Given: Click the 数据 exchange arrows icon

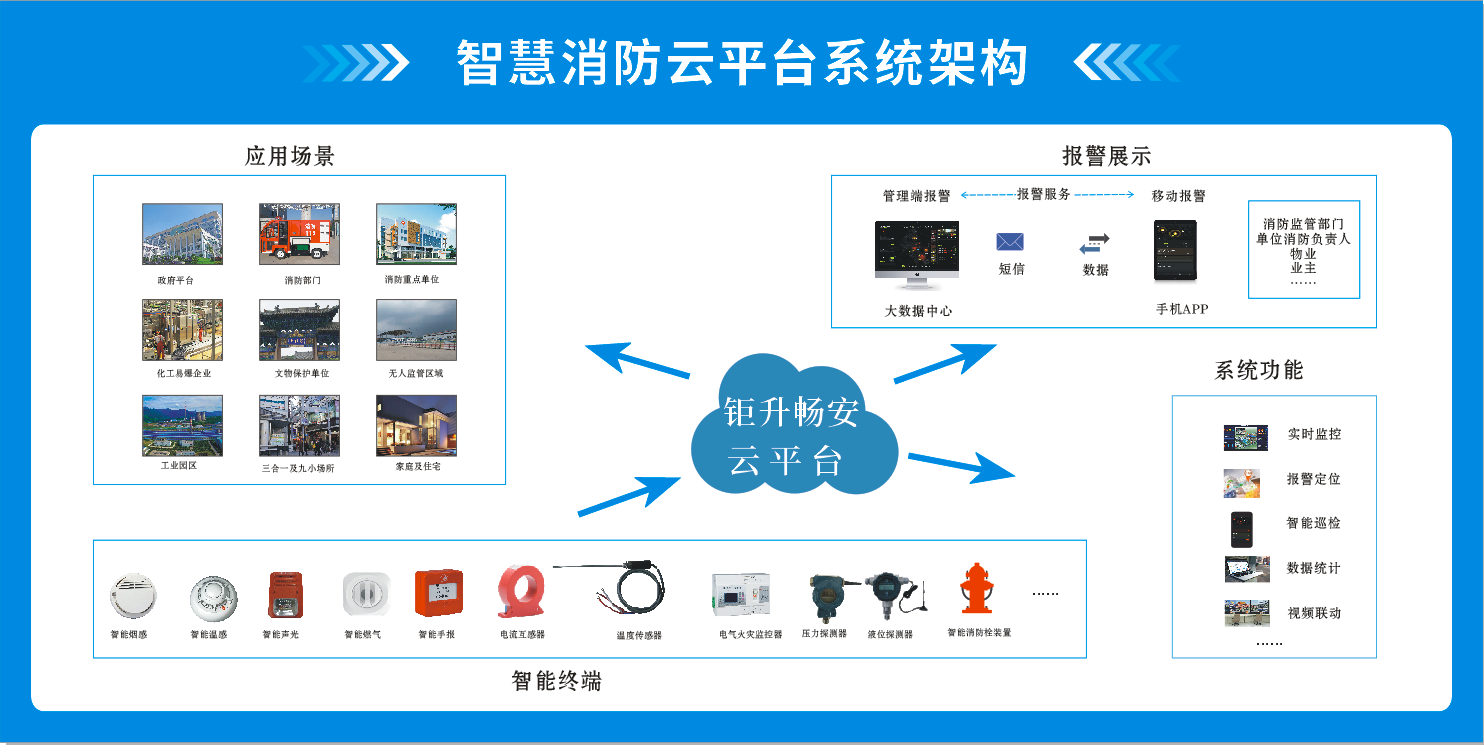Looking at the screenshot, I should point(1095,244).
